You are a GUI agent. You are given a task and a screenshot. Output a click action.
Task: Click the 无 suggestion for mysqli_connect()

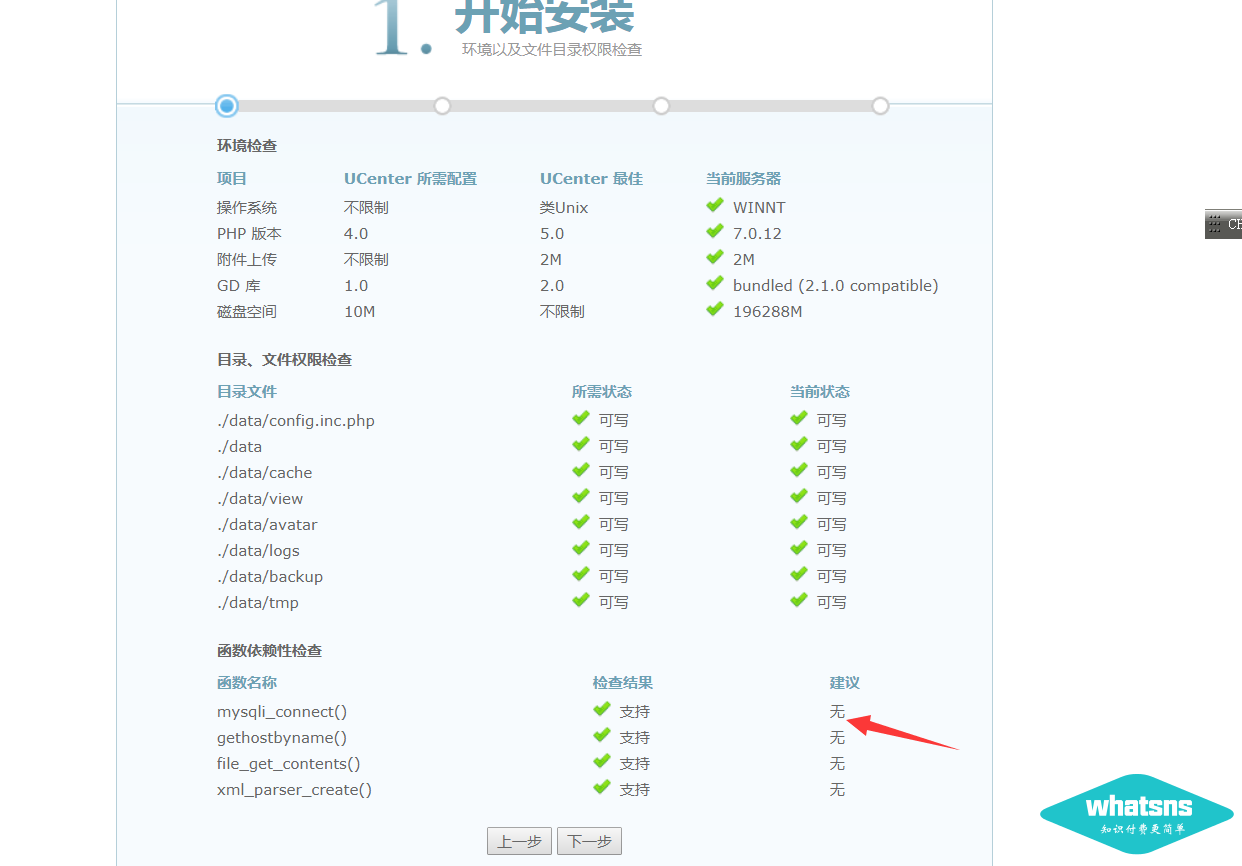[x=837, y=712]
